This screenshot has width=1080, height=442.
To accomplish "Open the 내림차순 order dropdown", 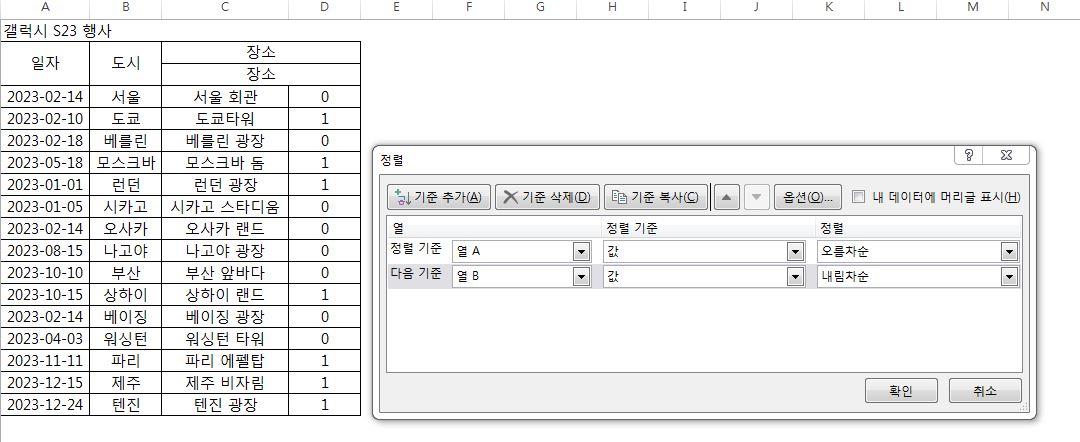I will click(x=1010, y=277).
